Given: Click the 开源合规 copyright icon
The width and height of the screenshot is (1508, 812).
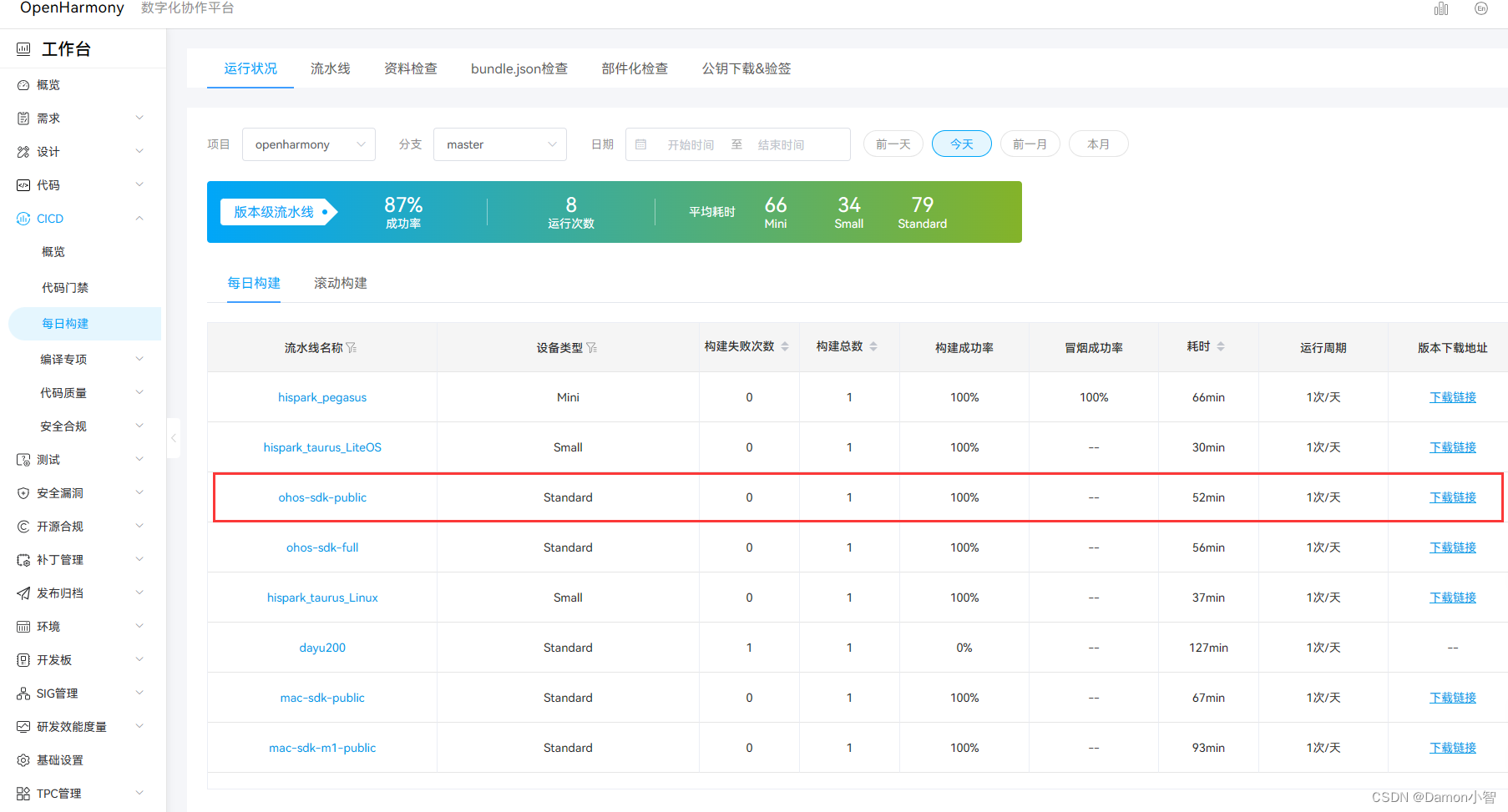Looking at the screenshot, I should [23, 527].
